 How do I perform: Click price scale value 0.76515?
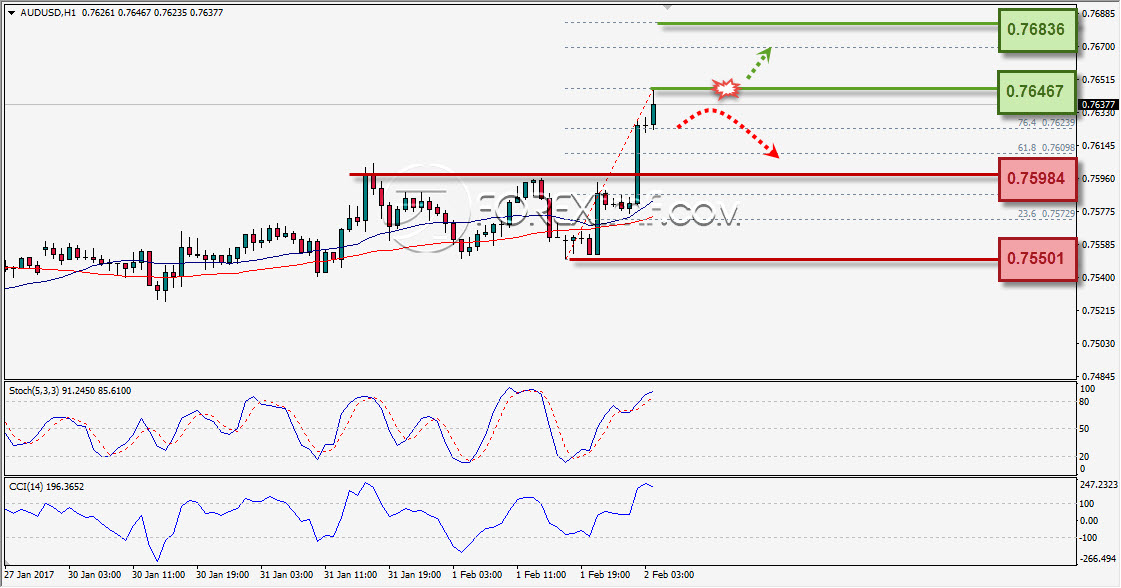[x=1099, y=79]
